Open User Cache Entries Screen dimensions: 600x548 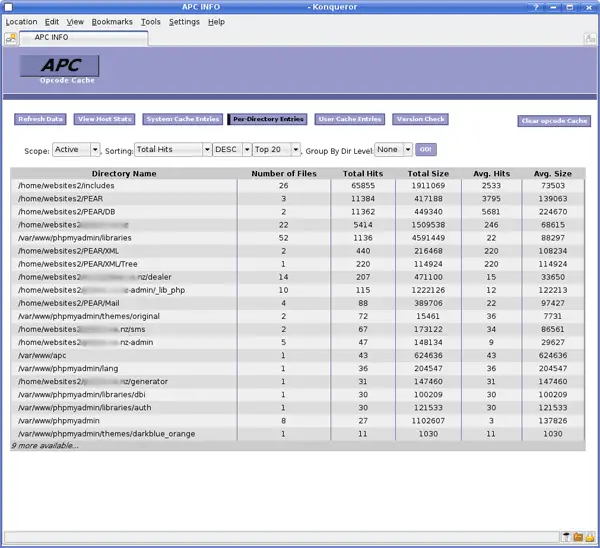click(x=350, y=119)
